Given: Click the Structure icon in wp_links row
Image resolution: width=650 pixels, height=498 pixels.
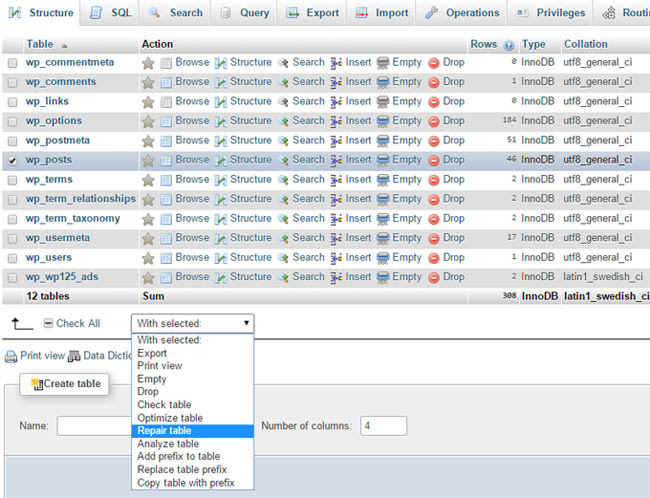Looking at the screenshot, I should 221,102.
